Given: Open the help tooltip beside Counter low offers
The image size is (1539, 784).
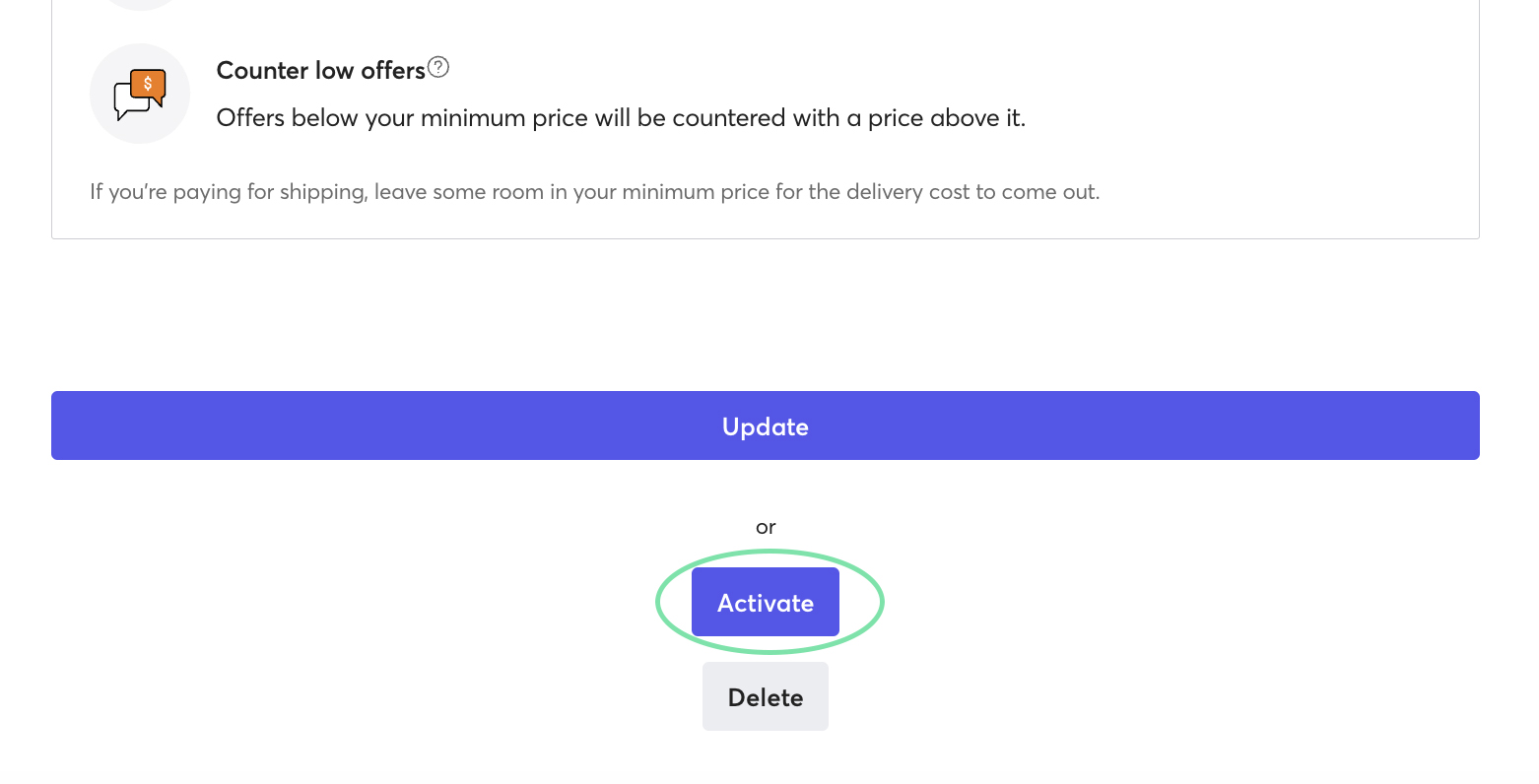Looking at the screenshot, I should (x=438, y=67).
